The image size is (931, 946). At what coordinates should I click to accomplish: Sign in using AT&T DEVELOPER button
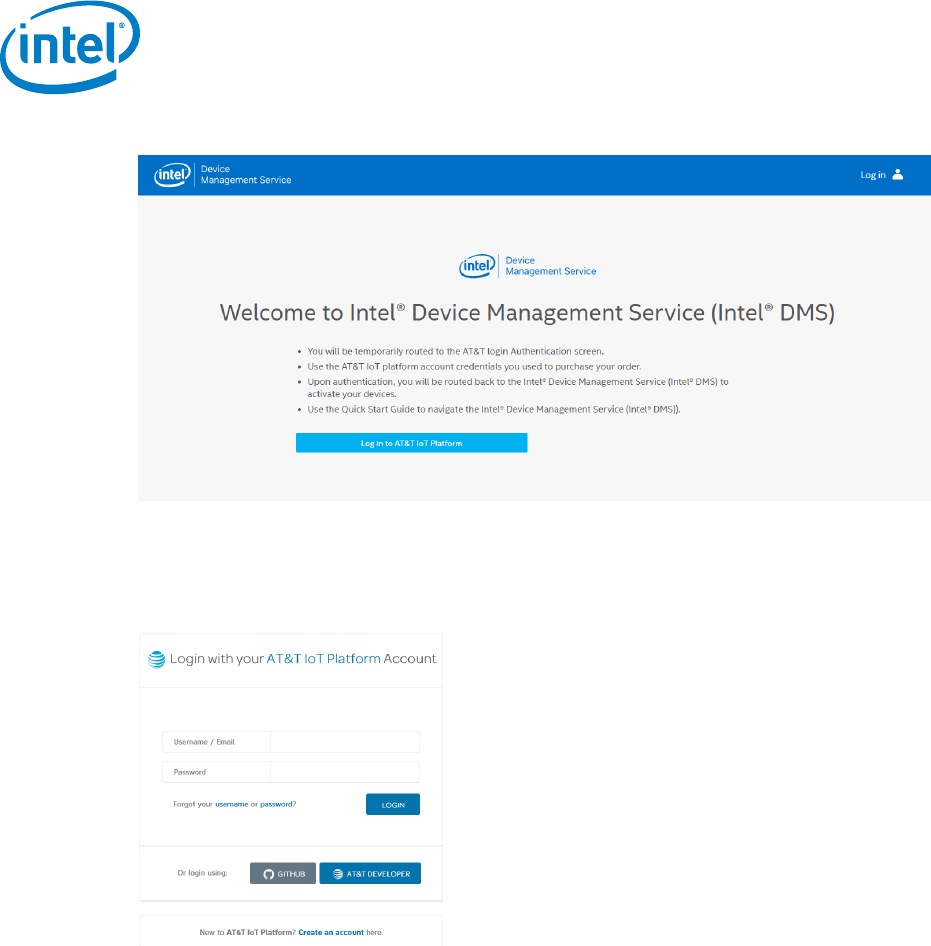tap(370, 874)
